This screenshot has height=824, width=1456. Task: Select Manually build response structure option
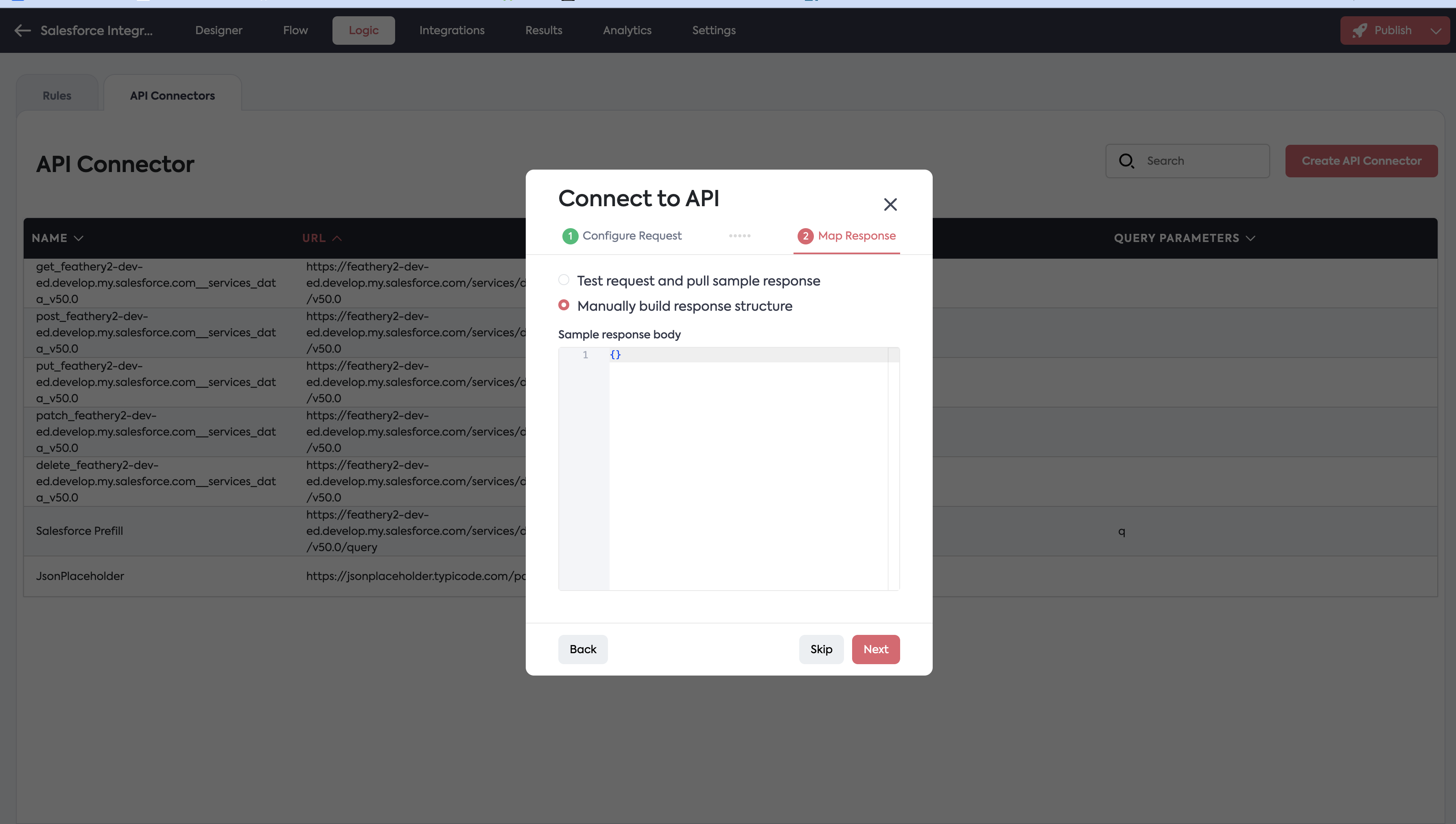click(564, 305)
